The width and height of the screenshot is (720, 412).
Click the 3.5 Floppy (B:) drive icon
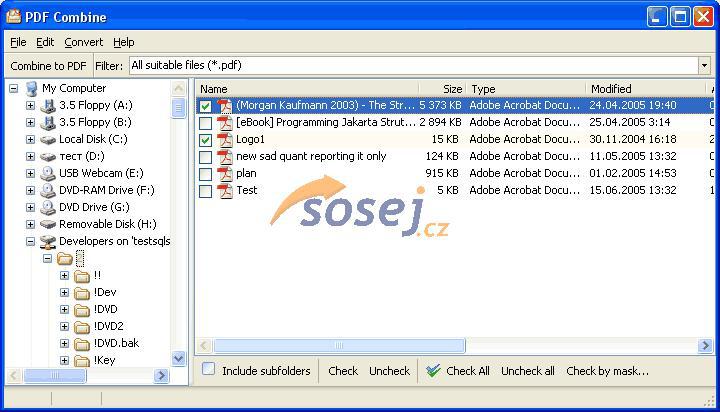(x=48, y=123)
